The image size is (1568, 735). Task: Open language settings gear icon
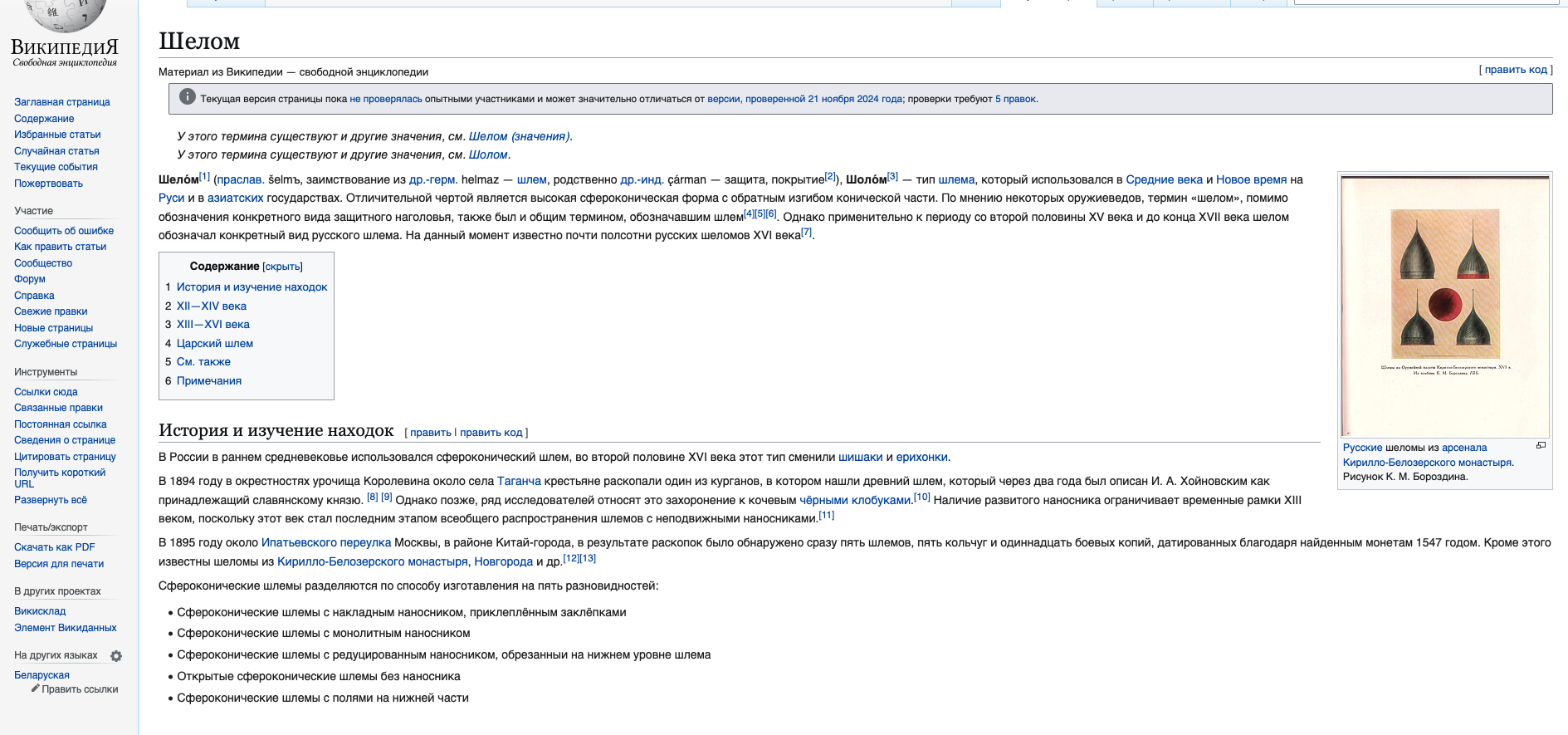point(116,656)
